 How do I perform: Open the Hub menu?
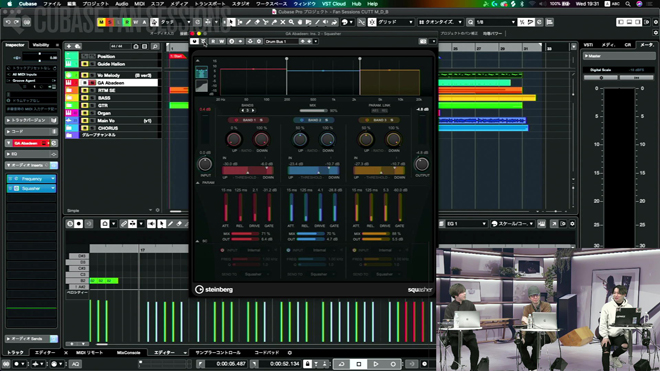pyautogui.click(x=357, y=4)
